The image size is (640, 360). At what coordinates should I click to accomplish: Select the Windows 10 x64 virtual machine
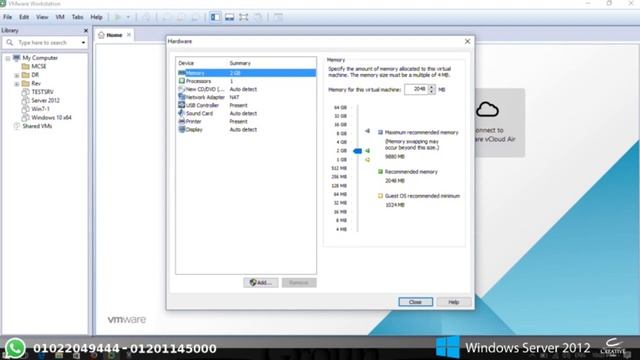[51, 118]
